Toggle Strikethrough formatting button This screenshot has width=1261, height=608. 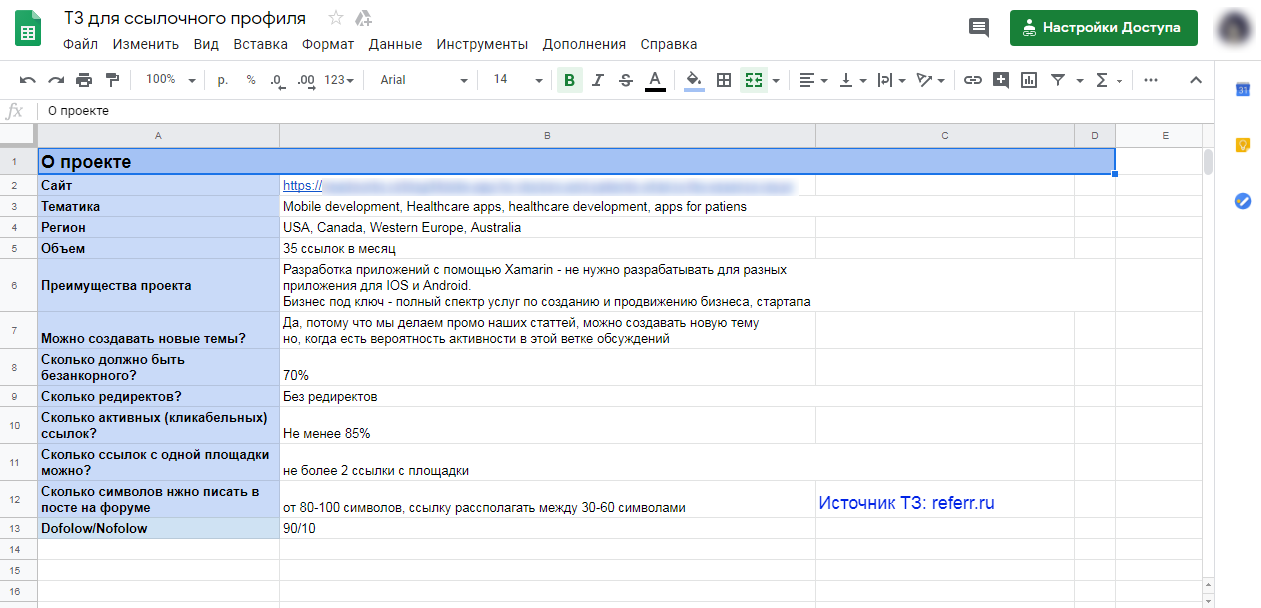point(626,80)
